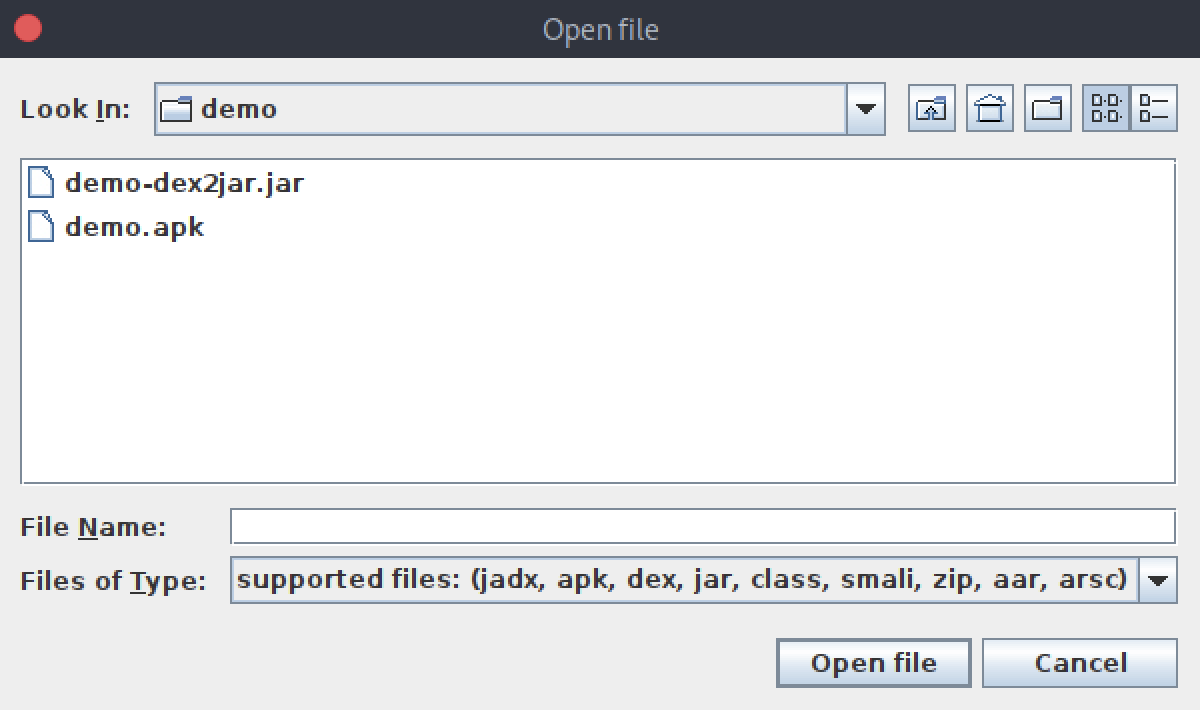
Task: Click the demo.apk file icon
Action: (41, 227)
